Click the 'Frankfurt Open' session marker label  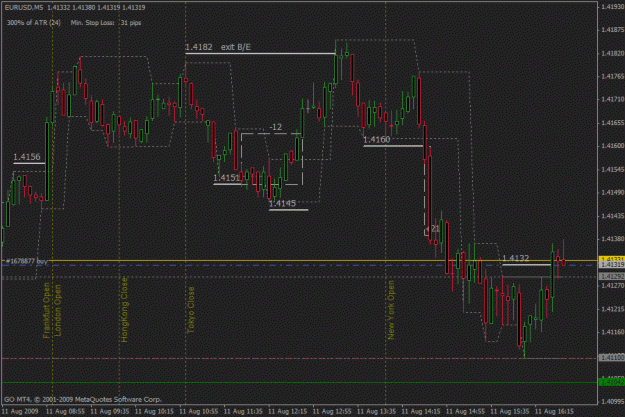47,311
